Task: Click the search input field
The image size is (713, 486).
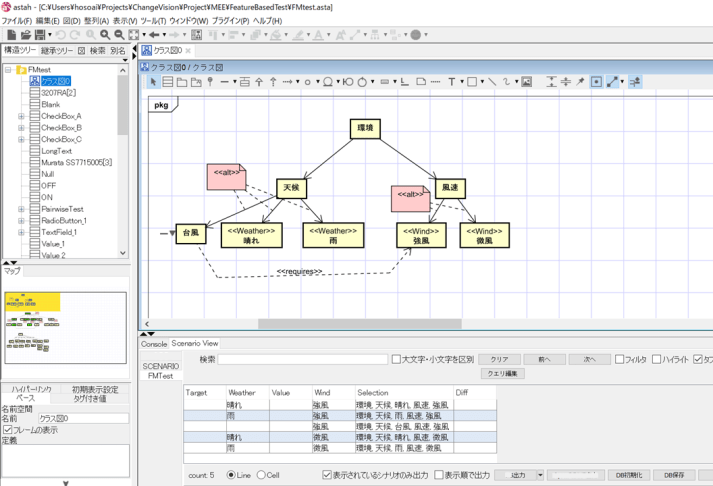Action: tap(303, 359)
